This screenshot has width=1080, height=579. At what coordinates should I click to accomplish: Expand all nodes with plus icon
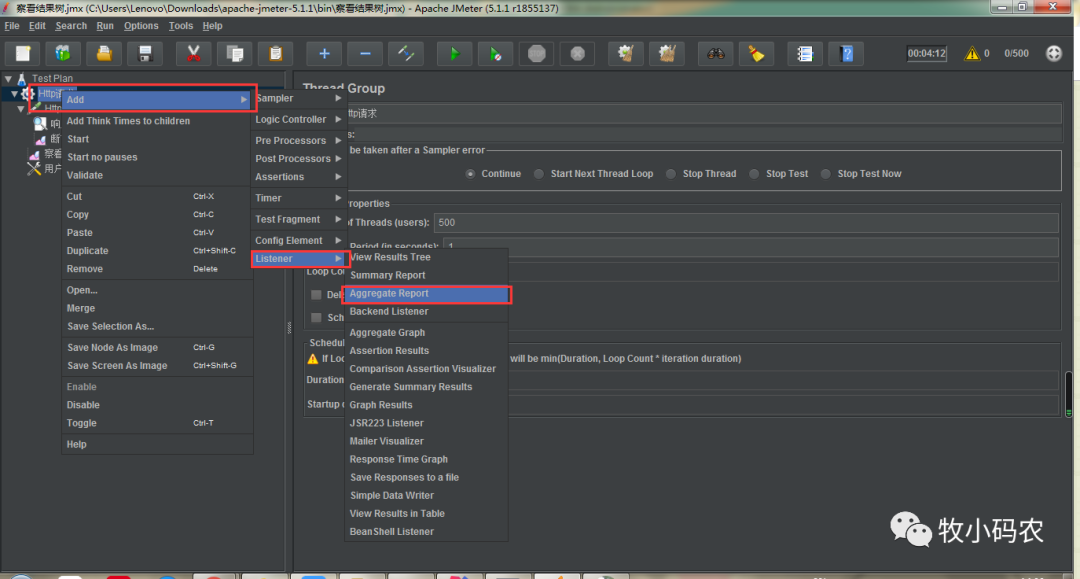pyautogui.click(x=324, y=54)
